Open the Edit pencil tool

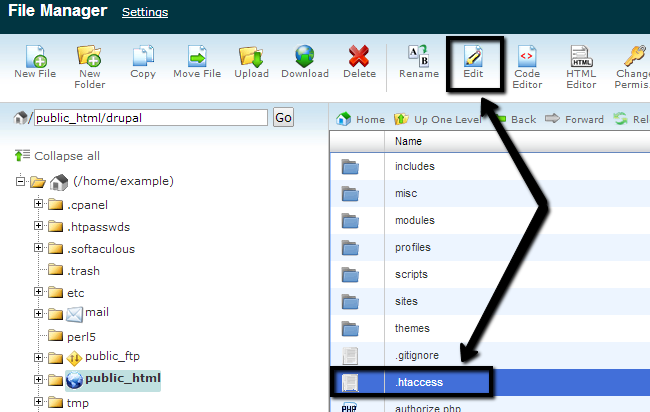(473, 62)
